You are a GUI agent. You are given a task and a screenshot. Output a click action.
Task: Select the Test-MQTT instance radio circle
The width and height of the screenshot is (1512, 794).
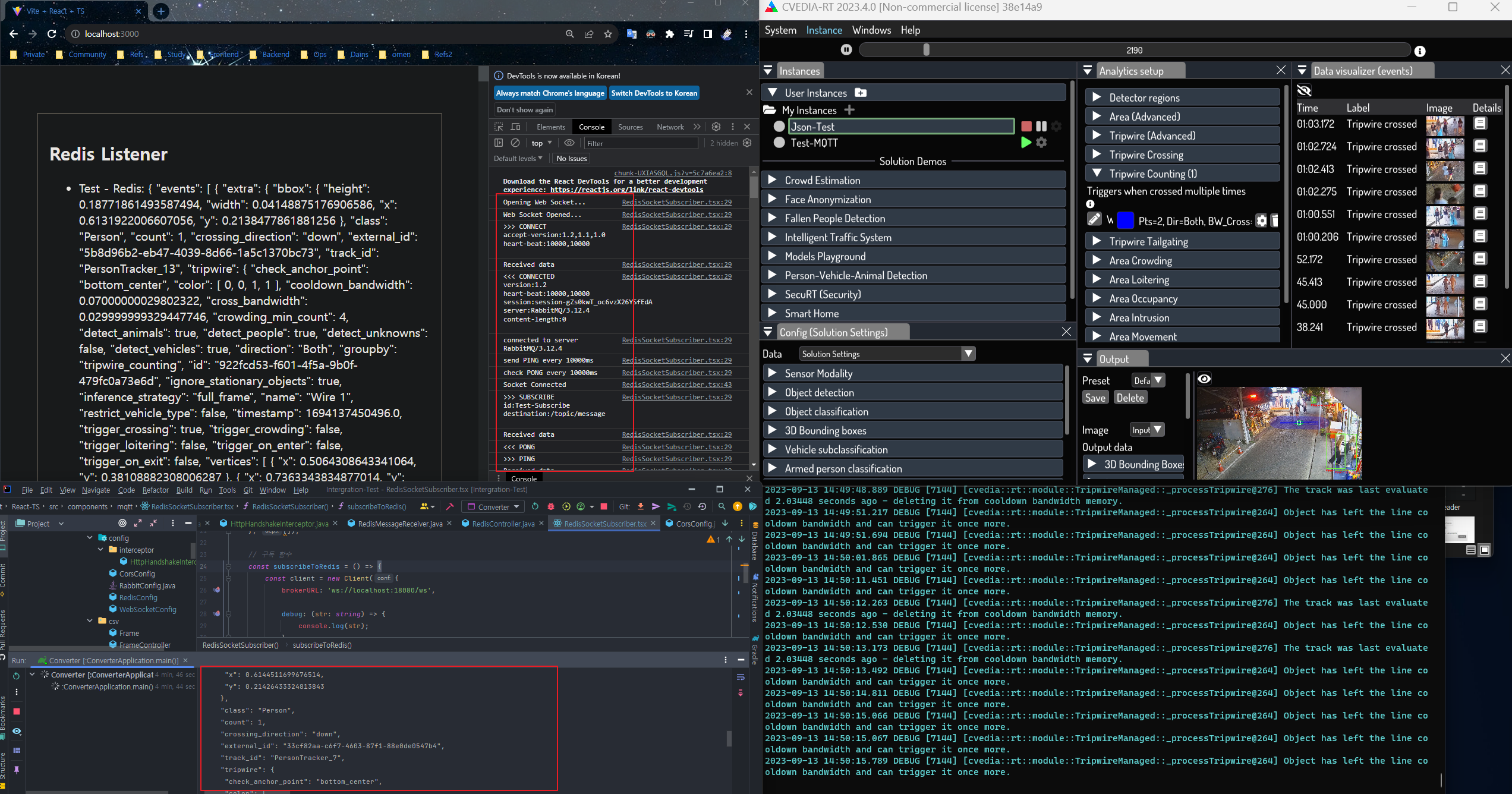[779, 143]
